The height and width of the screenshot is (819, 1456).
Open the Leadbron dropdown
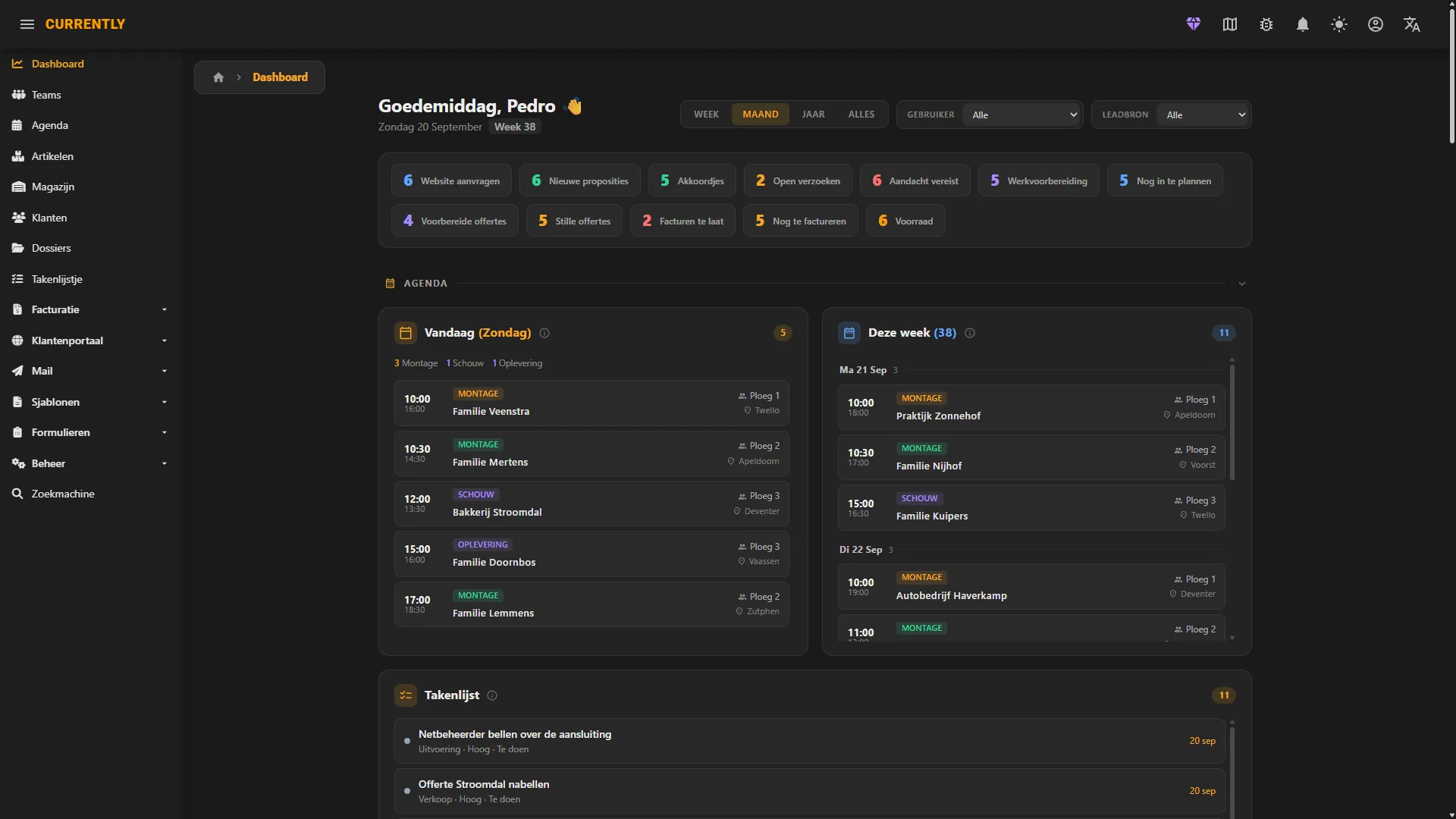pos(1203,115)
